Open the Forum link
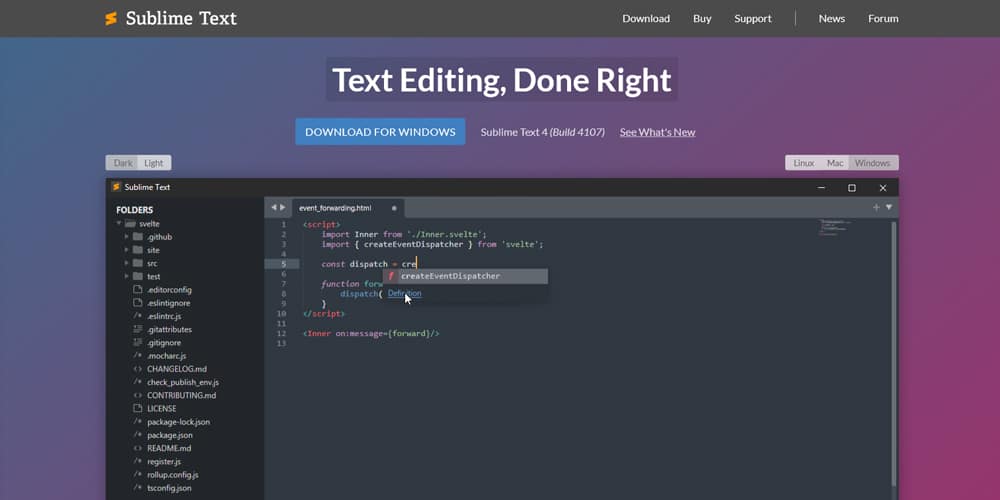 click(883, 18)
